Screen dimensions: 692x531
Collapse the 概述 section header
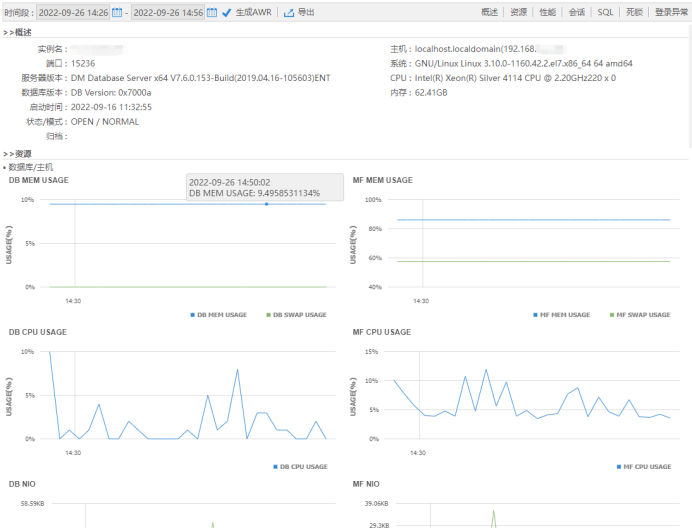[18, 32]
